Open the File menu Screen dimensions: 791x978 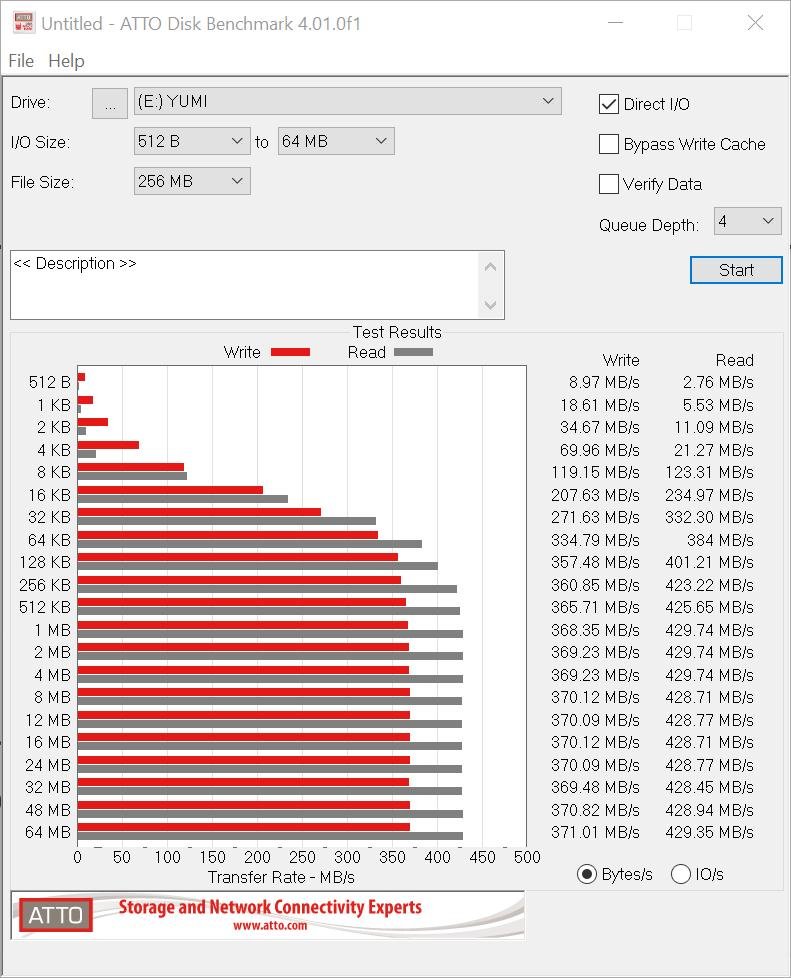(x=21, y=61)
